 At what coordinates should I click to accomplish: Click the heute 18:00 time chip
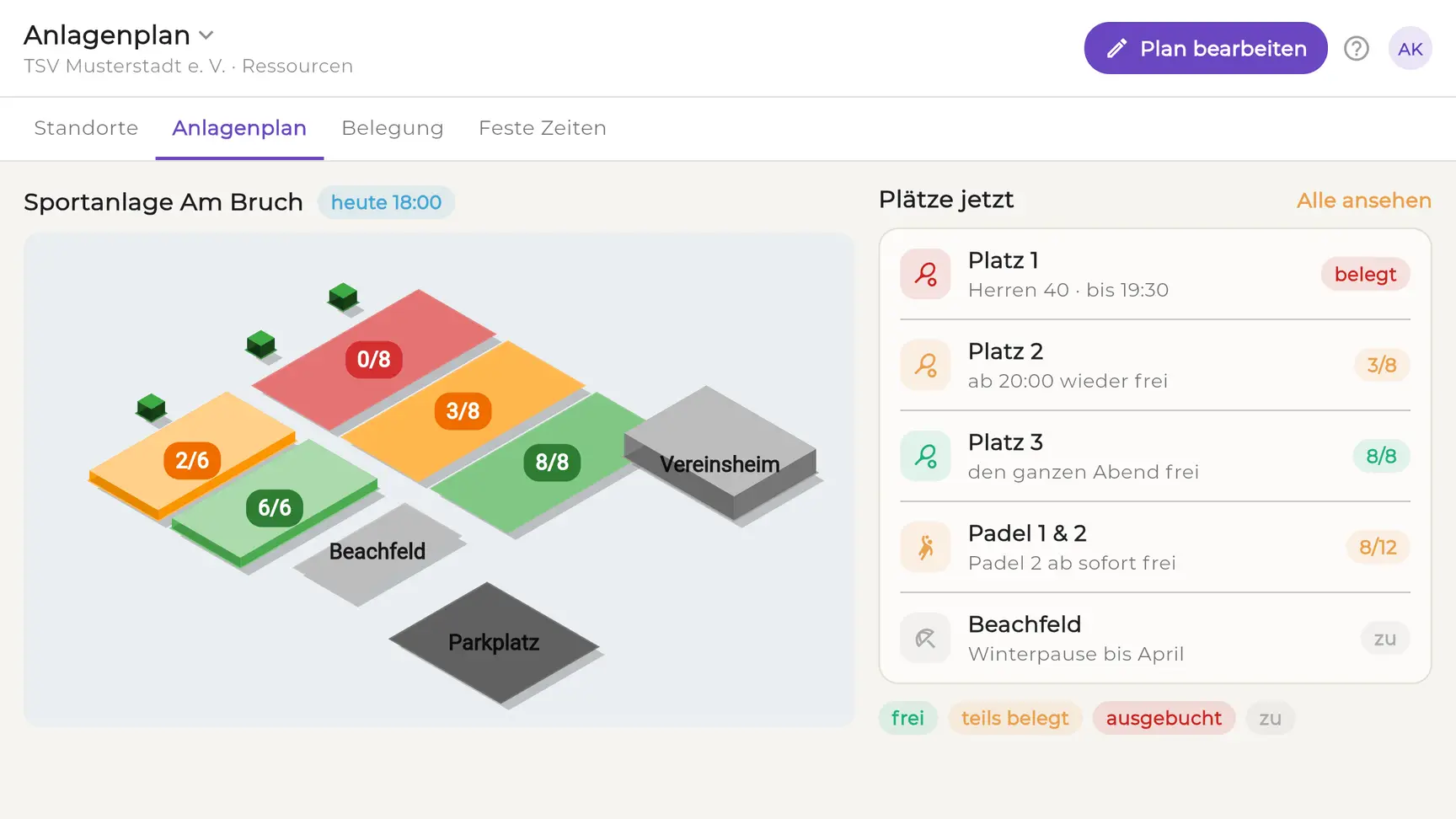click(x=386, y=202)
